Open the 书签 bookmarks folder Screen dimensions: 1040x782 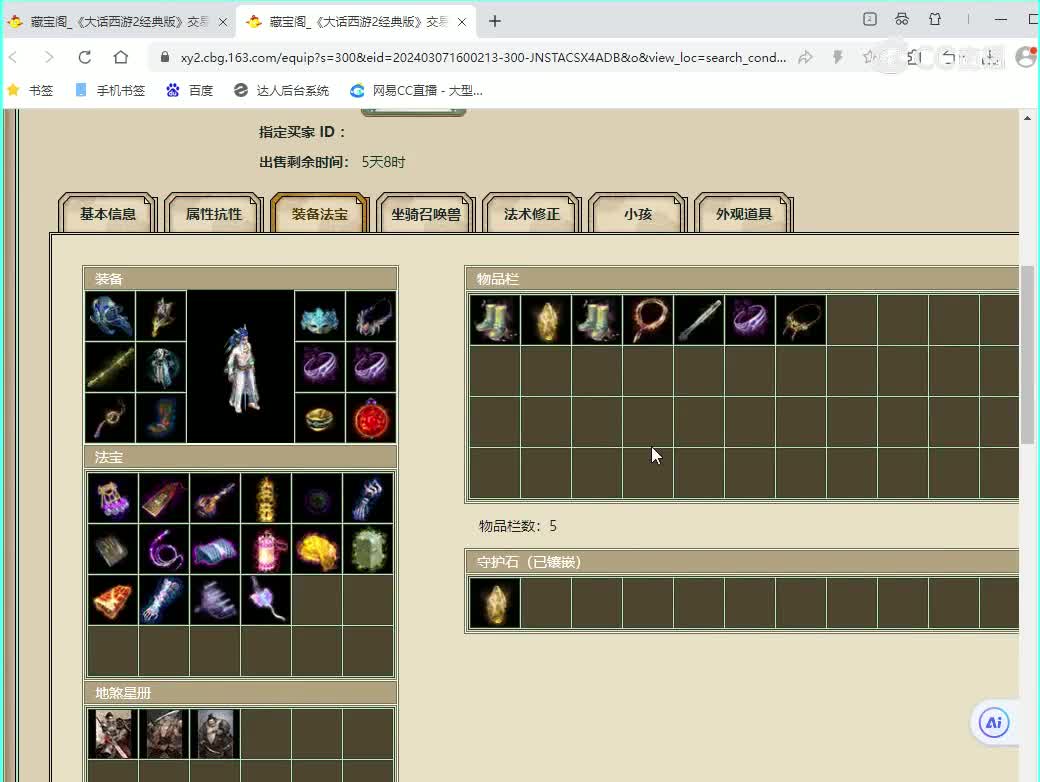(x=31, y=90)
